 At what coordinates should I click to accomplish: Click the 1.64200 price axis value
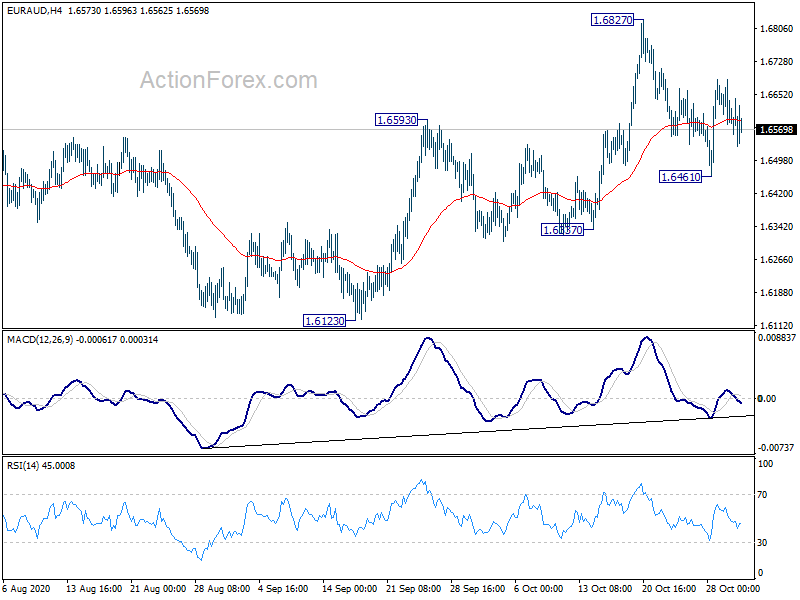pyautogui.click(x=777, y=193)
